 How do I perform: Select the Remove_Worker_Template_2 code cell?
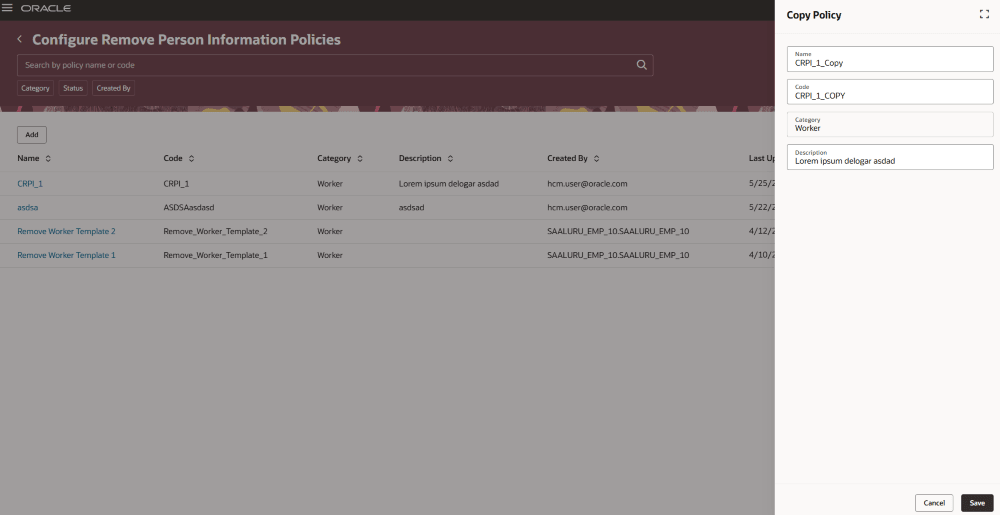tap(216, 231)
